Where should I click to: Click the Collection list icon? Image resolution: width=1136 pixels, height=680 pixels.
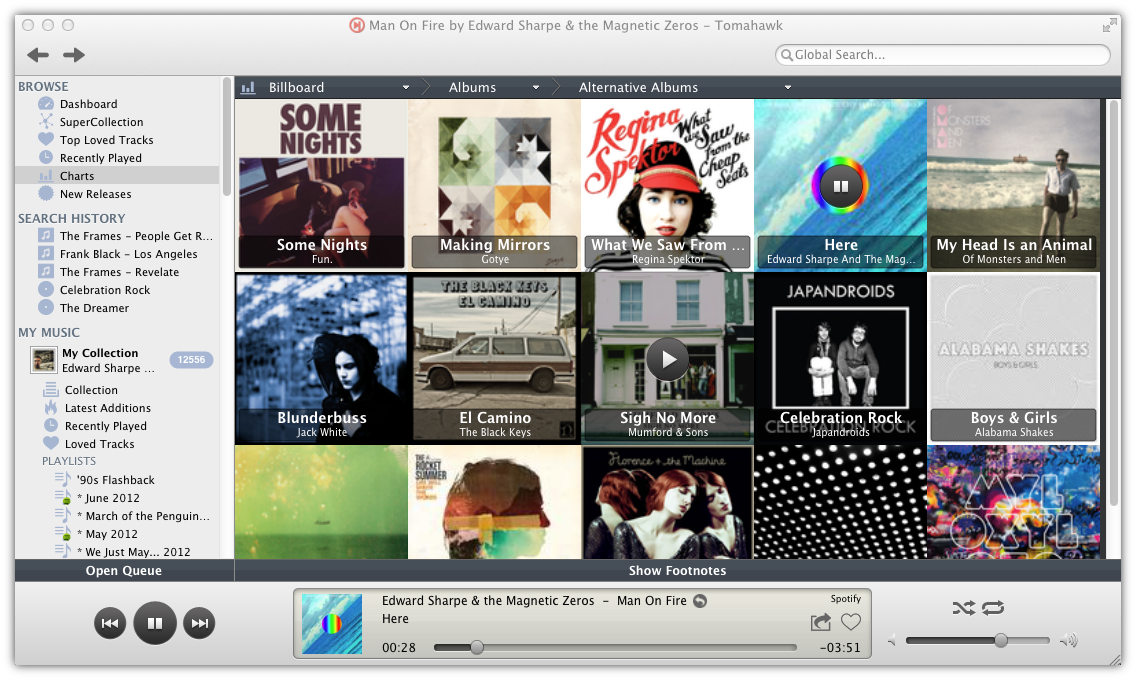[x=51, y=390]
